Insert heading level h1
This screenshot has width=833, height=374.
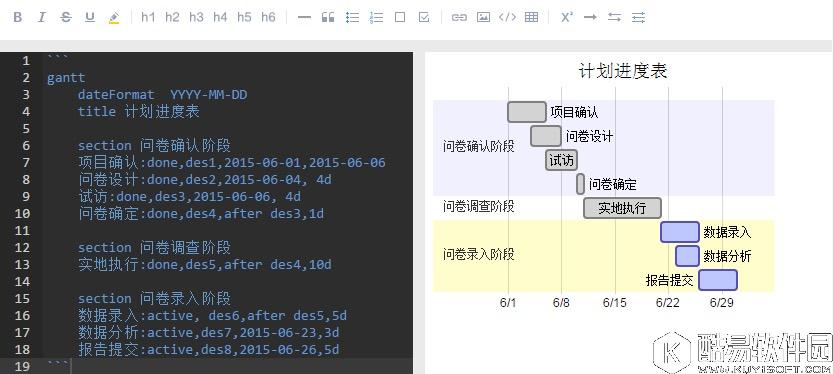[x=148, y=18]
